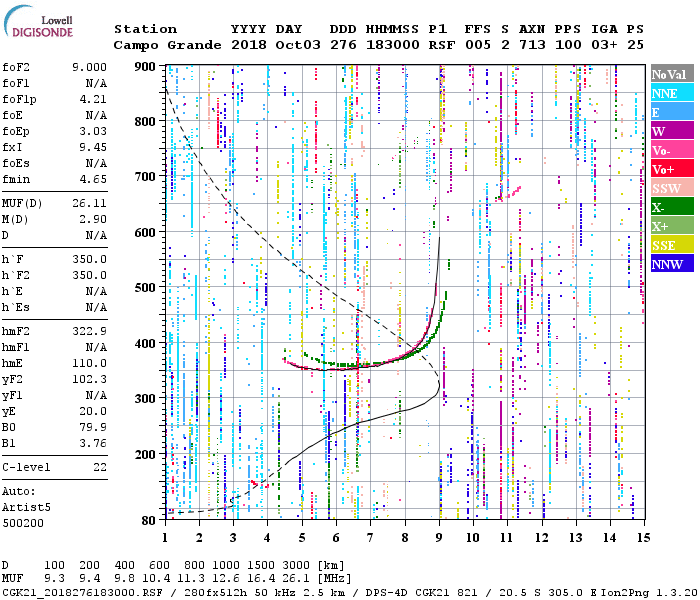Screen dimensions: 700x600
Task: Click the foF1 label in parameter list
Action: [x=16, y=83]
